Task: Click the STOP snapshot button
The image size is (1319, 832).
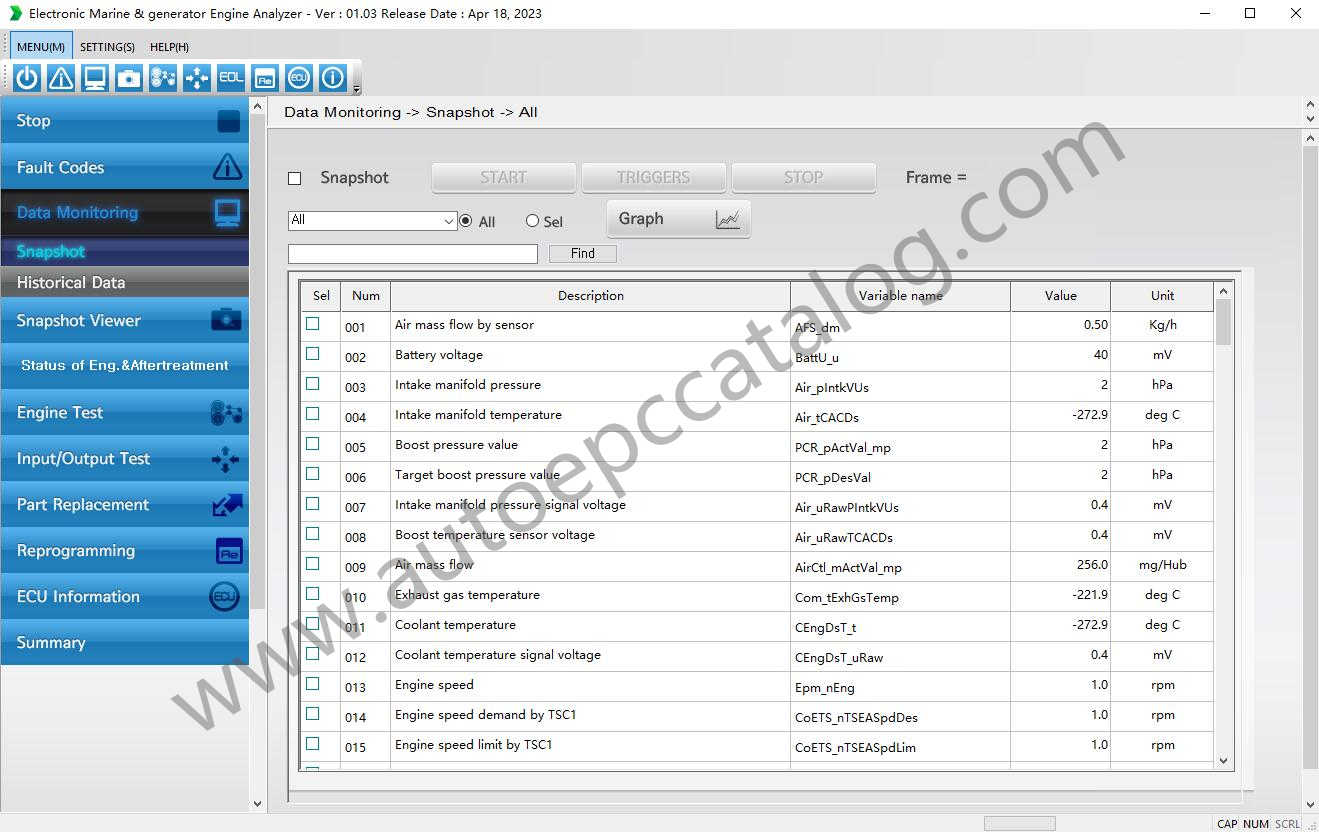Action: click(x=804, y=178)
